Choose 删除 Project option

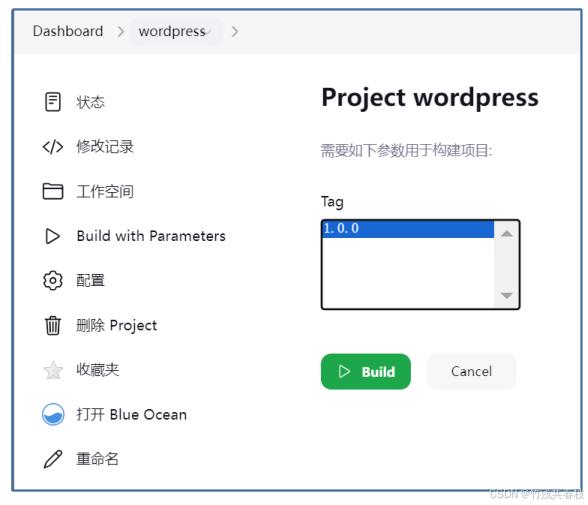(117, 325)
